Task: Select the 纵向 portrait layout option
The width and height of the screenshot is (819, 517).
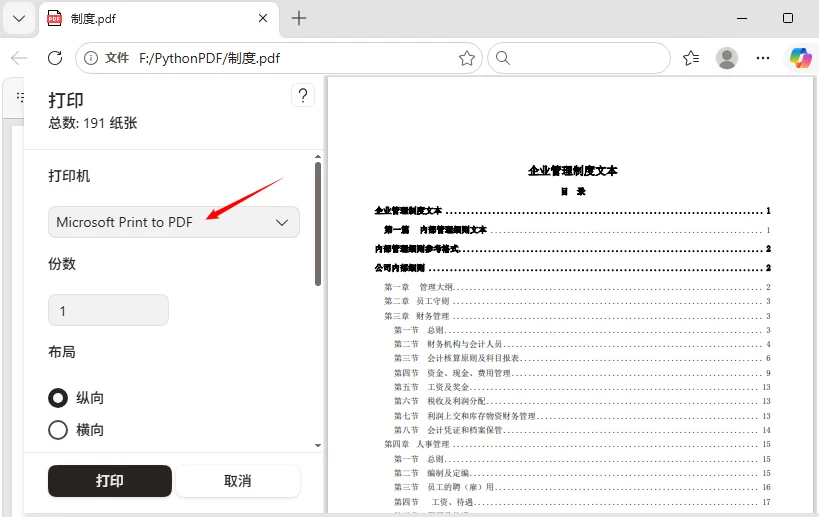Action: (58, 398)
